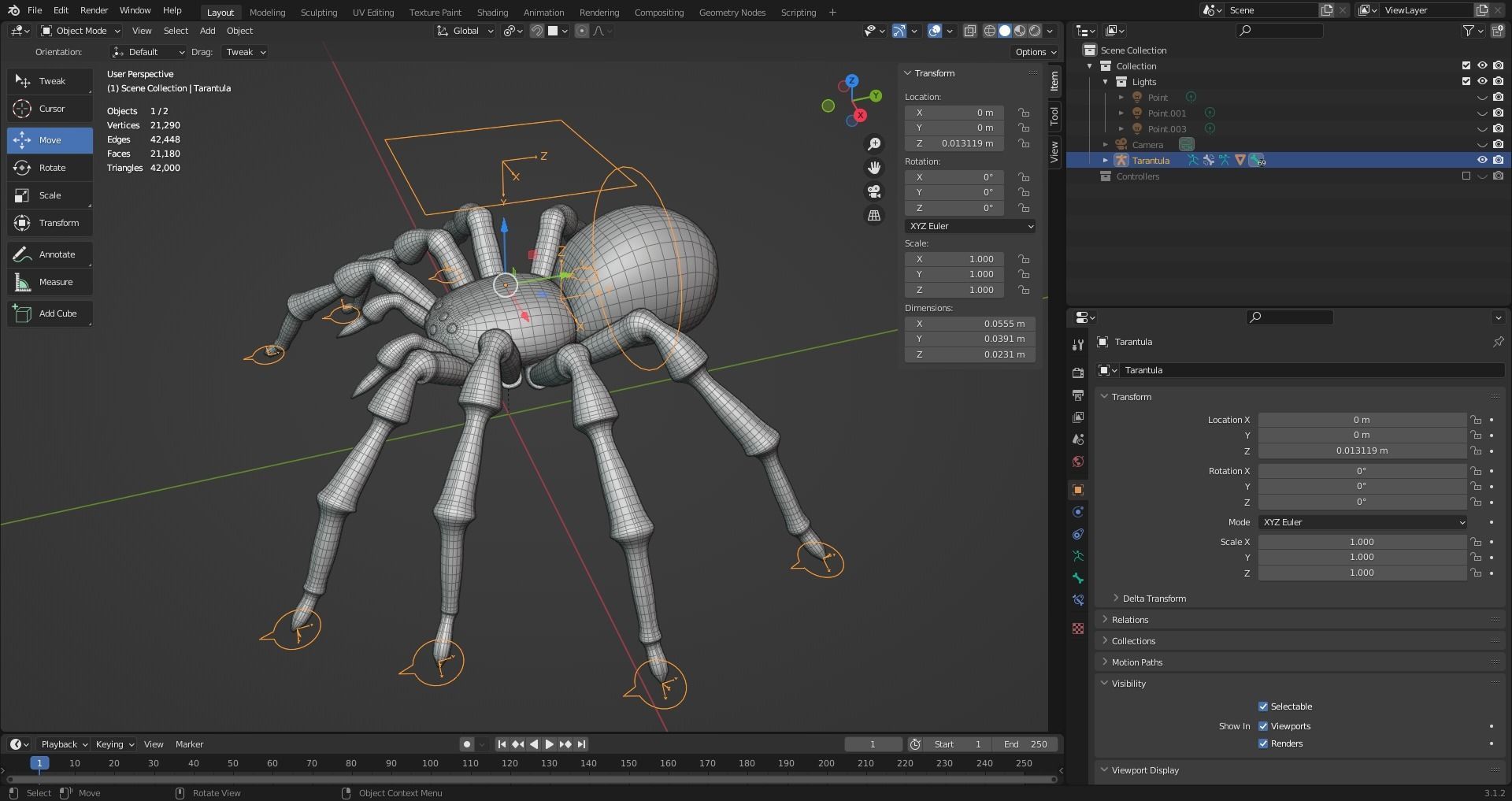Choose the Annotate tool
1512x801 pixels.
50,254
